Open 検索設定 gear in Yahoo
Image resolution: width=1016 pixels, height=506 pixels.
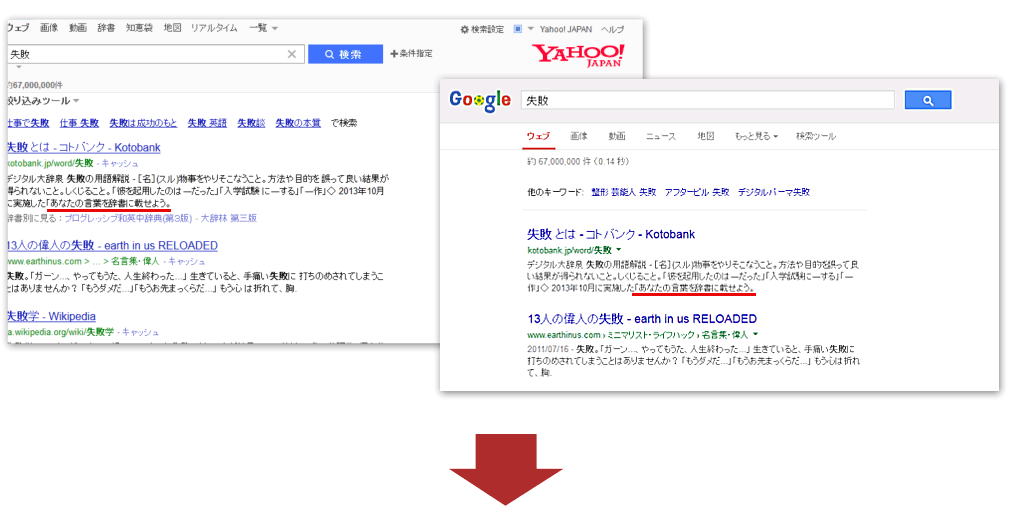481,29
